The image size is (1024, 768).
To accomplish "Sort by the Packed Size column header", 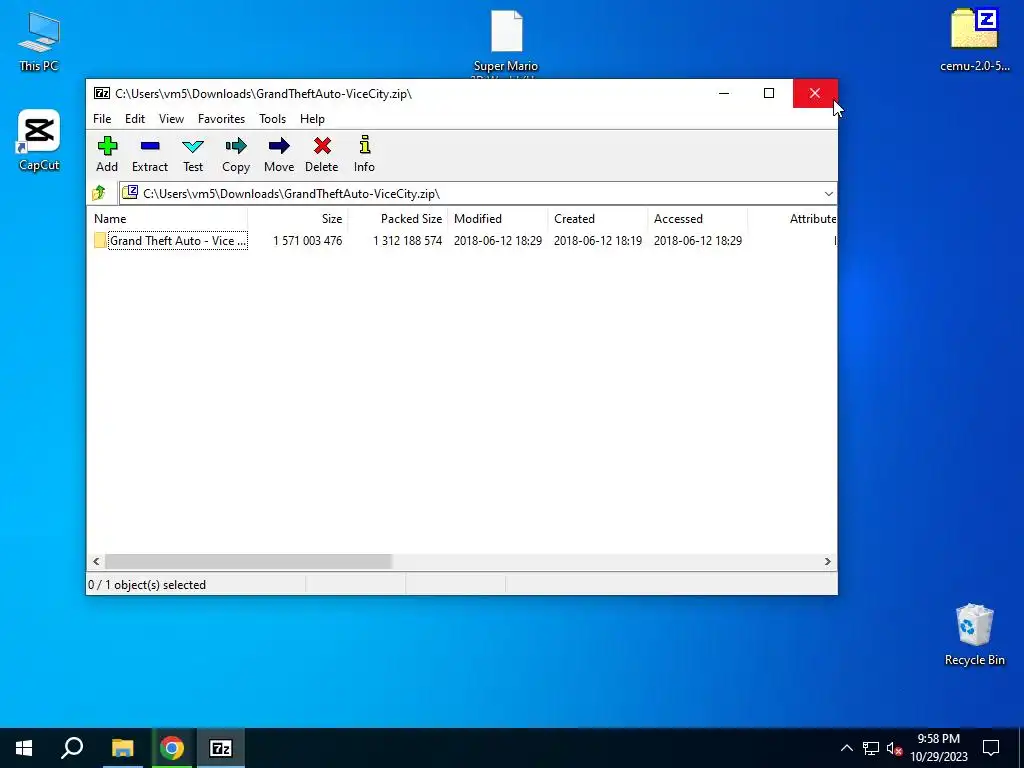I will (398, 219).
